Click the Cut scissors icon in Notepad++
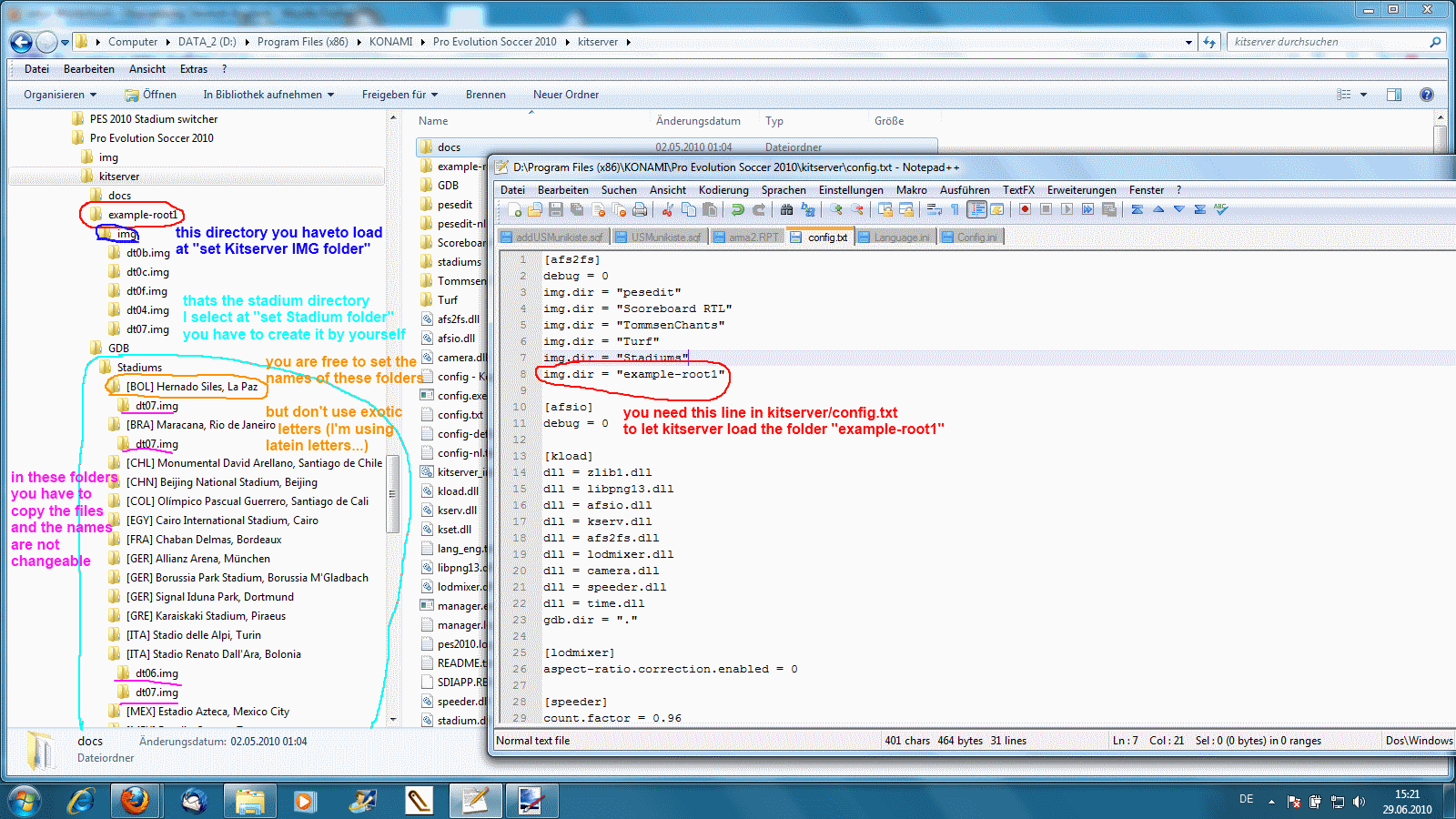The height and width of the screenshot is (819, 1456). pyautogui.click(x=667, y=209)
